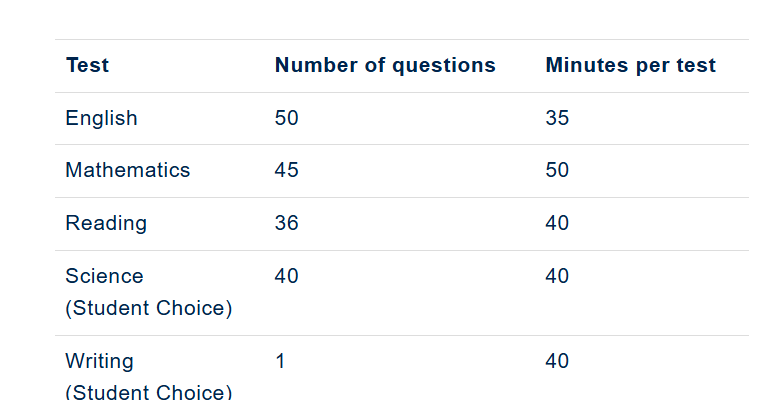This screenshot has width=770, height=400.
Task: Select the Reading row label
Action: (x=106, y=223)
